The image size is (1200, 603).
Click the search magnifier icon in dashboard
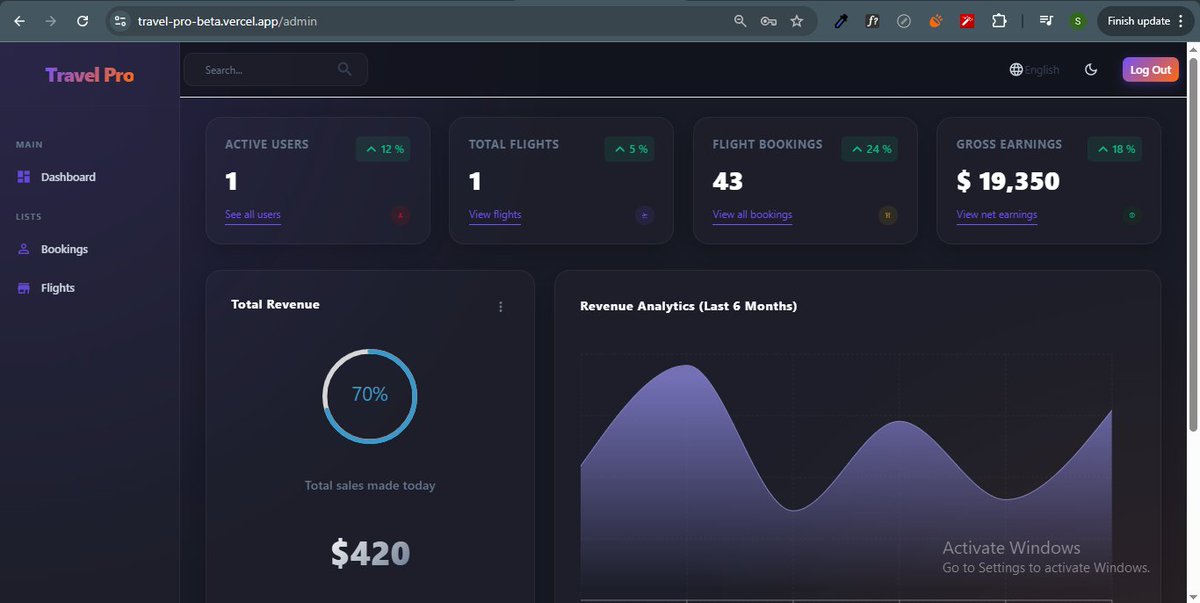coord(345,69)
